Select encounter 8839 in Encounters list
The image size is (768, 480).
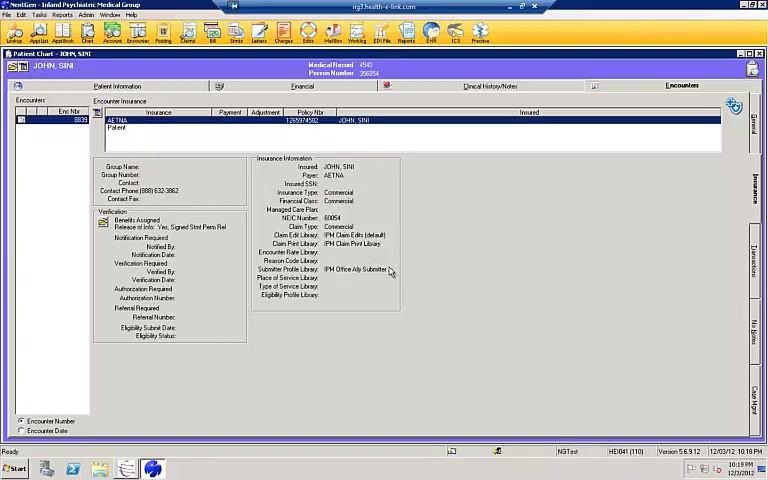click(52, 120)
